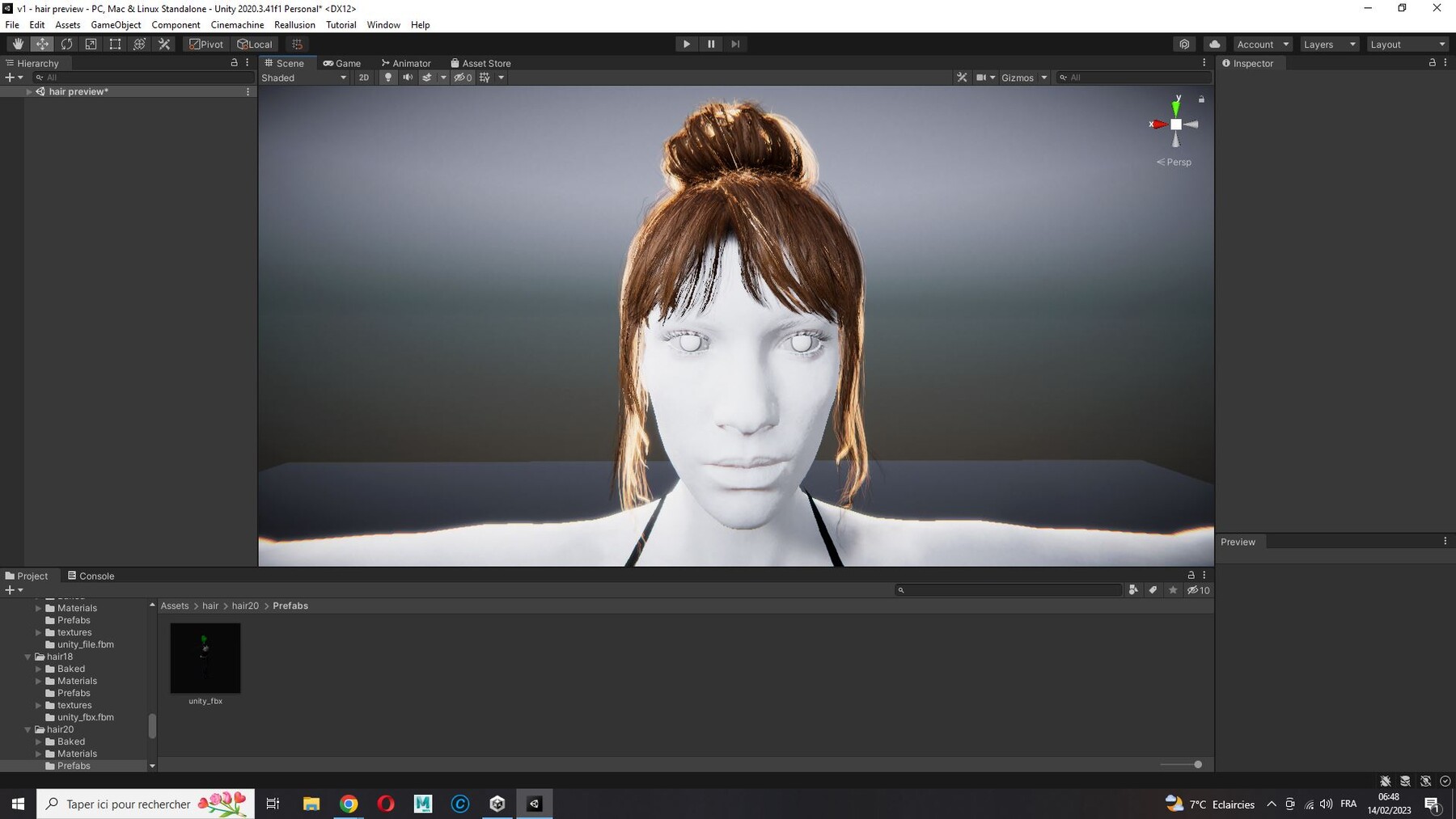Open the Cinemachine menu
The height and width of the screenshot is (819, 1456).
[x=237, y=25]
